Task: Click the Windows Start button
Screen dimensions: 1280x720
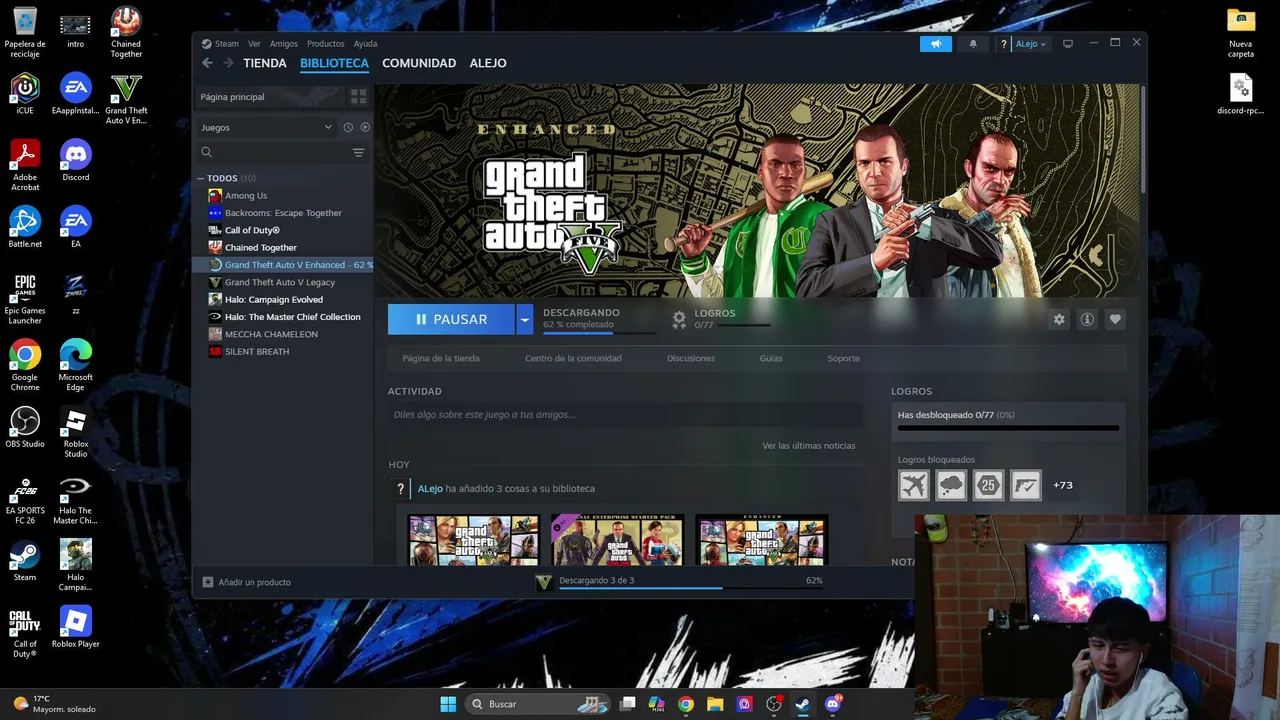Action: (448, 704)
